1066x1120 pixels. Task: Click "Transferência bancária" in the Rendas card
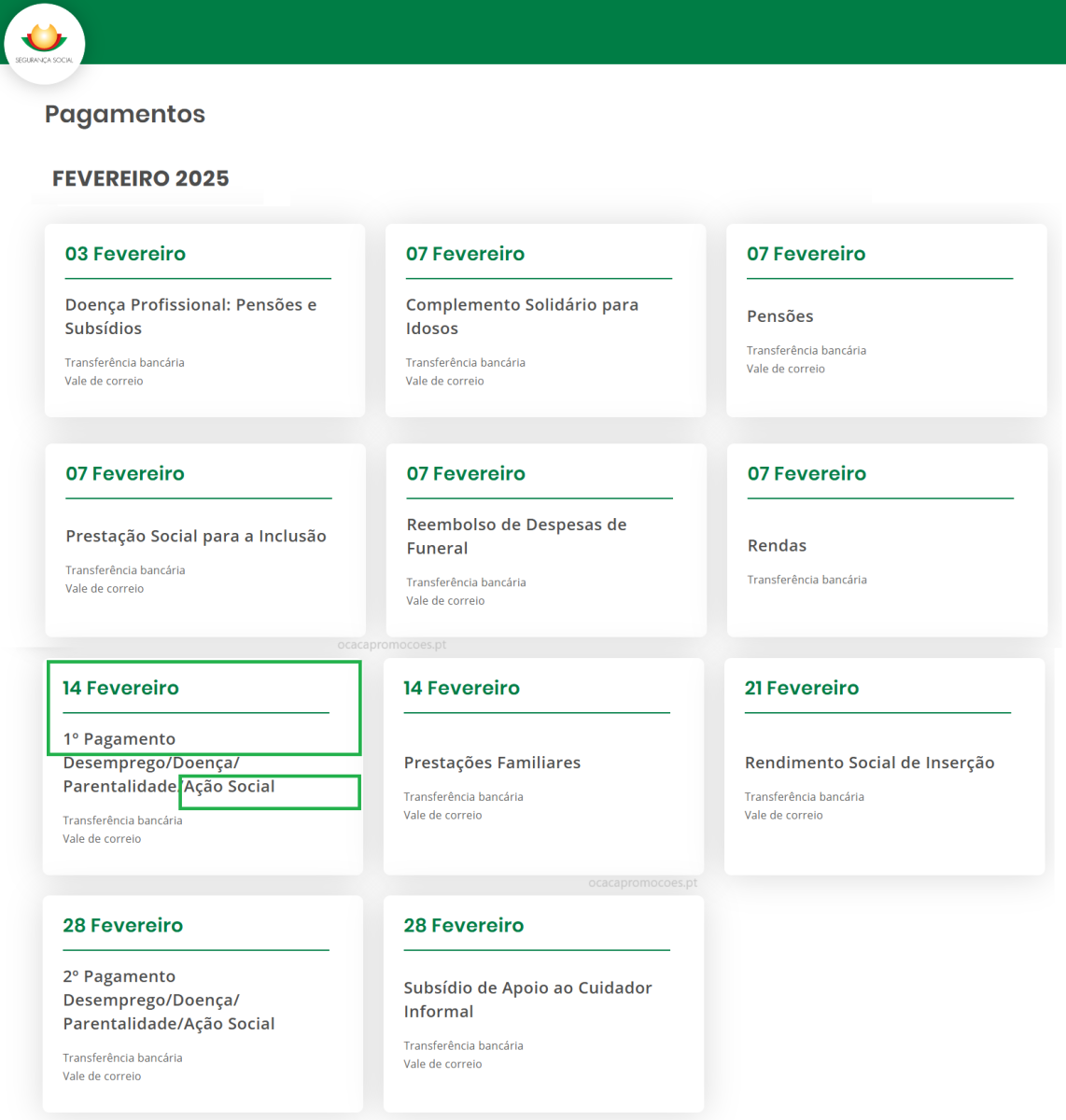click(x=807, y=580)
